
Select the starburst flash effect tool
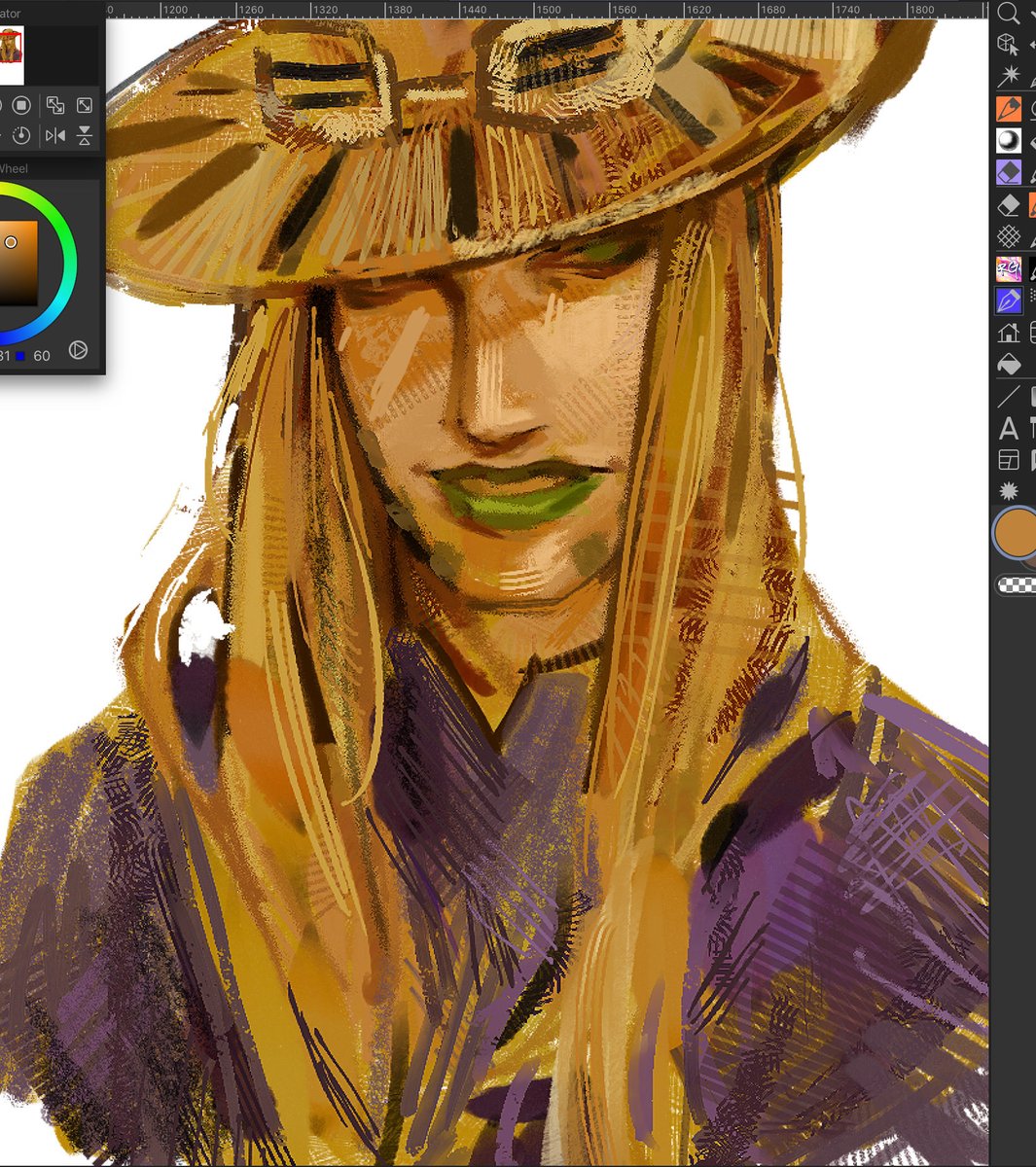[x=1009, y=491]
